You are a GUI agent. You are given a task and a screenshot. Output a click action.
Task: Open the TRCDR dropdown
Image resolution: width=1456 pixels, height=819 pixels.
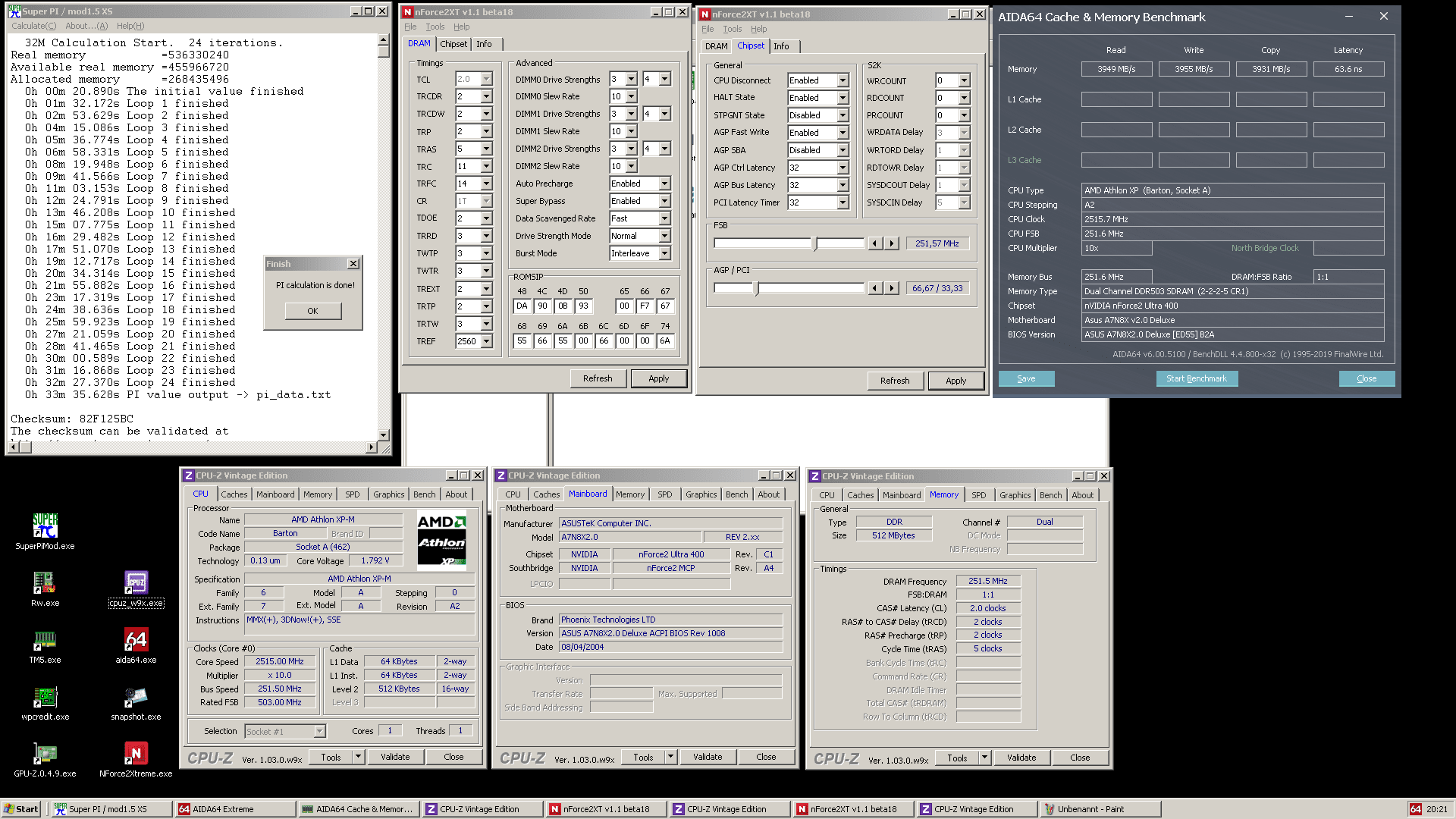coord(486,96)
